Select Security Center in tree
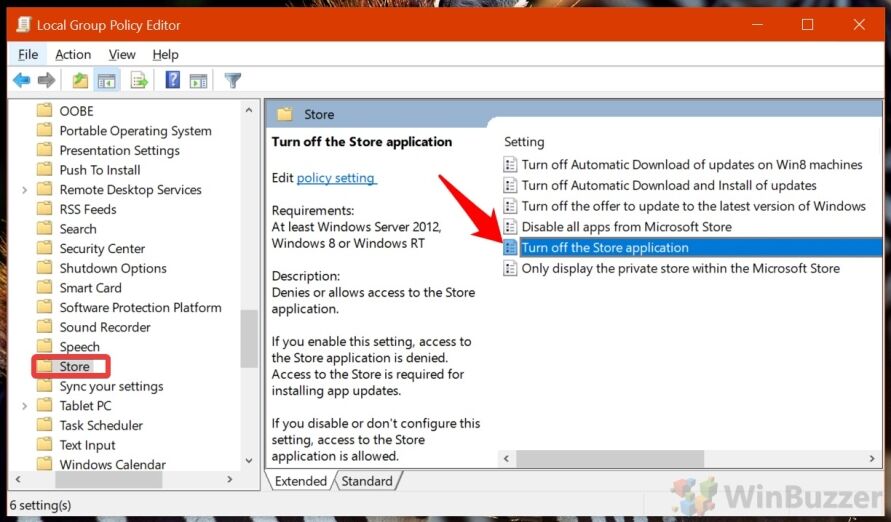The image size is (891, 522). (102, 248)
